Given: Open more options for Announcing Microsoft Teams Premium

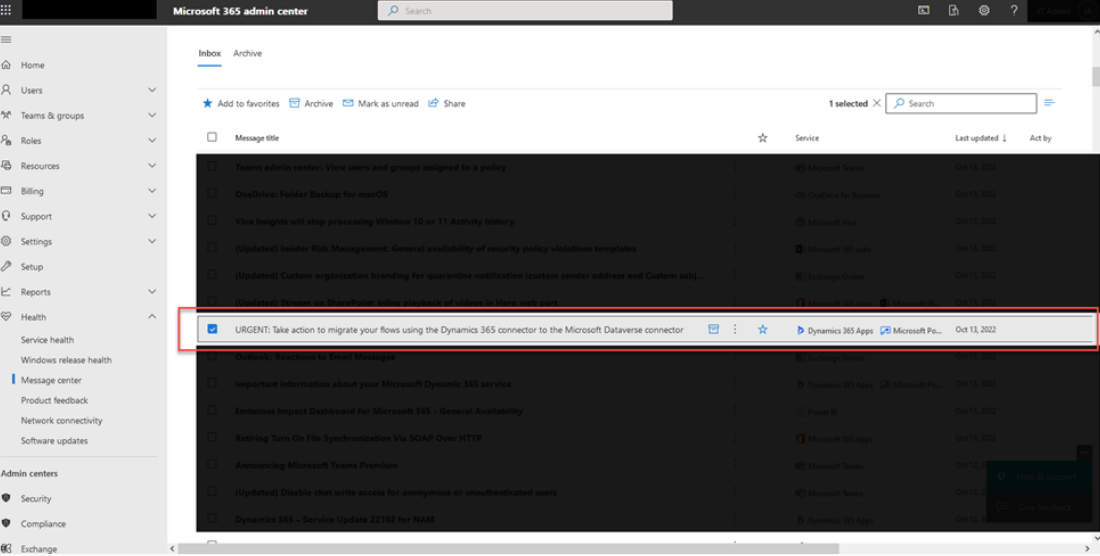Looking at the screenshot, I should coord(735,466).
